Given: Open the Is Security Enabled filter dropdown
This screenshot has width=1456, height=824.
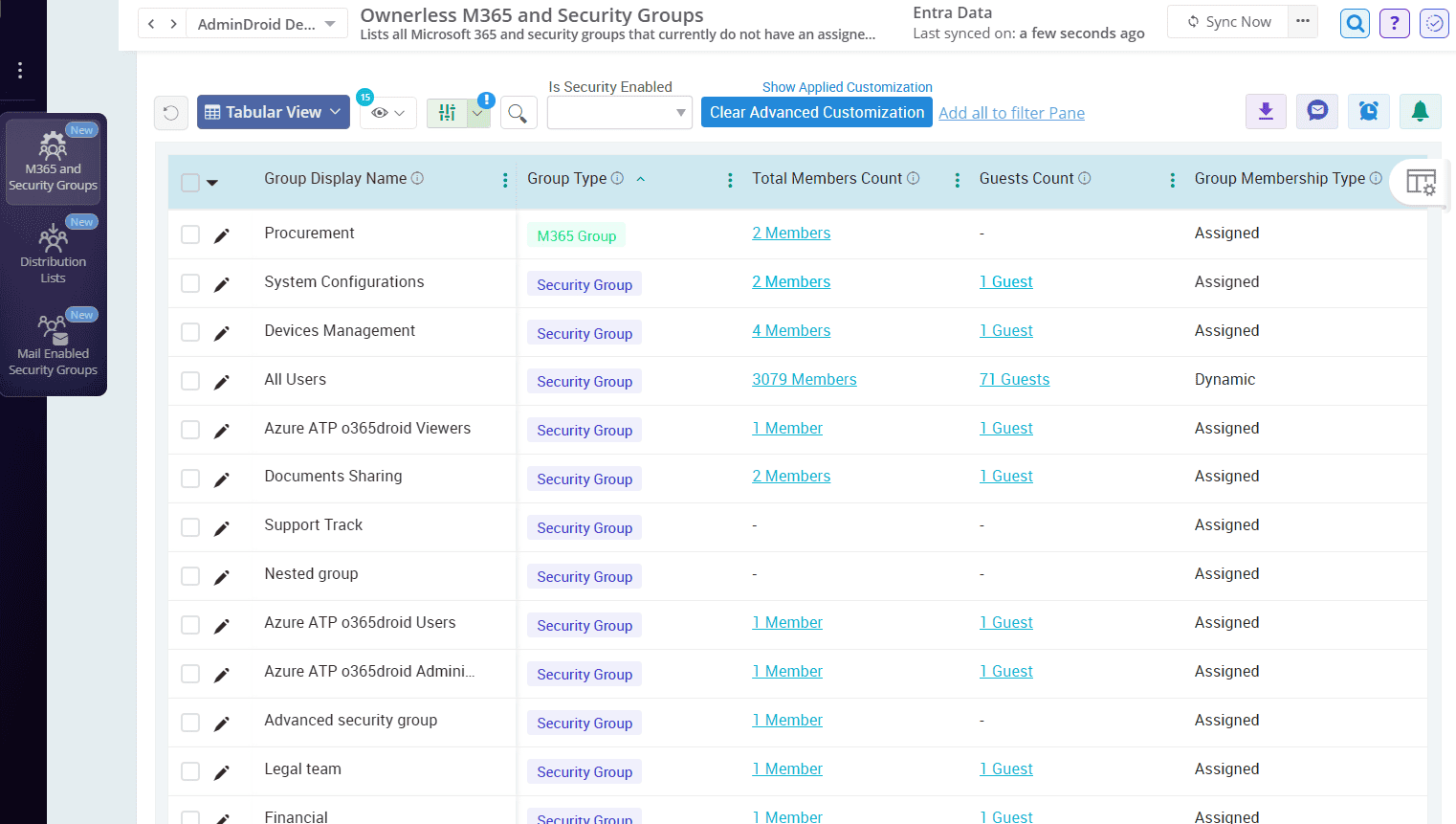Looking at the screenshot, I should 619,112.
